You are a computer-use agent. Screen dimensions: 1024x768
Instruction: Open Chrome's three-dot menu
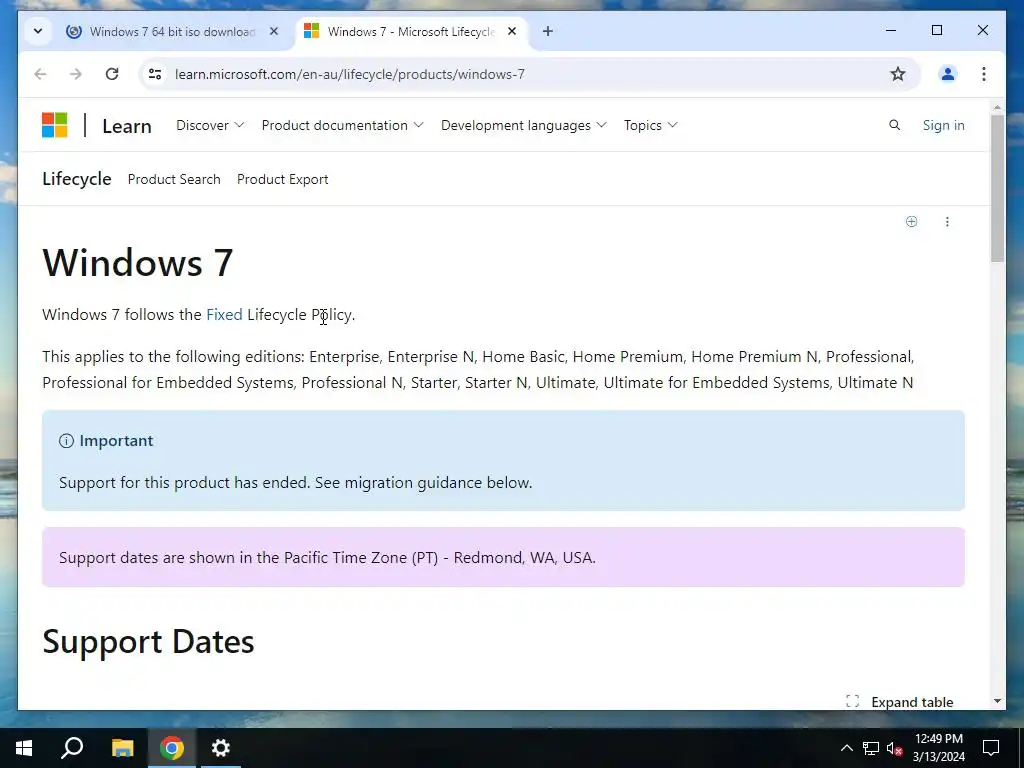[x=984, y=74]
